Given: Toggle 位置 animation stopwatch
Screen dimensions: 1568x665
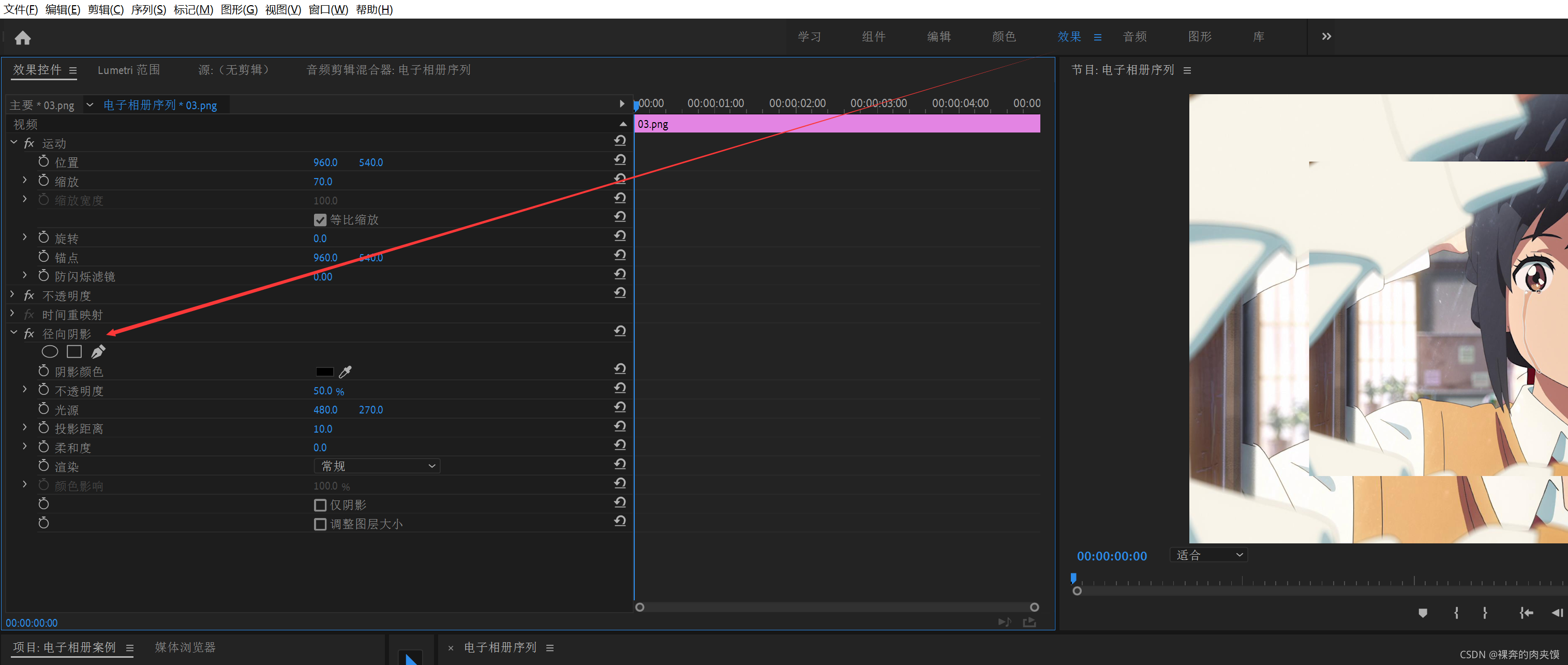Looking at the screenshot, I should tap(44, 161).
